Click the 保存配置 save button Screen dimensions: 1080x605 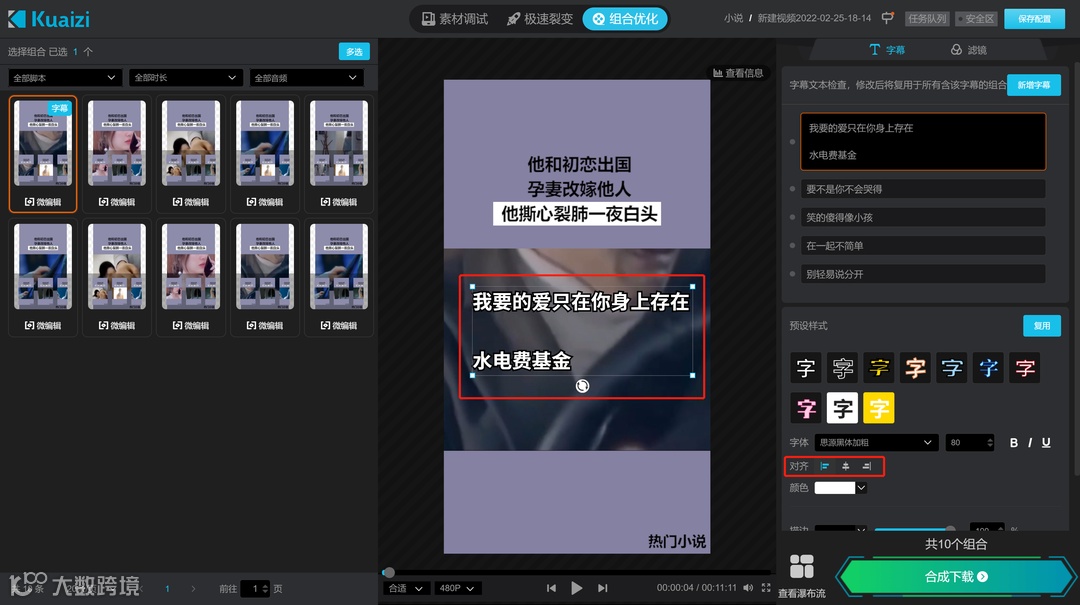click(1034, 18)
